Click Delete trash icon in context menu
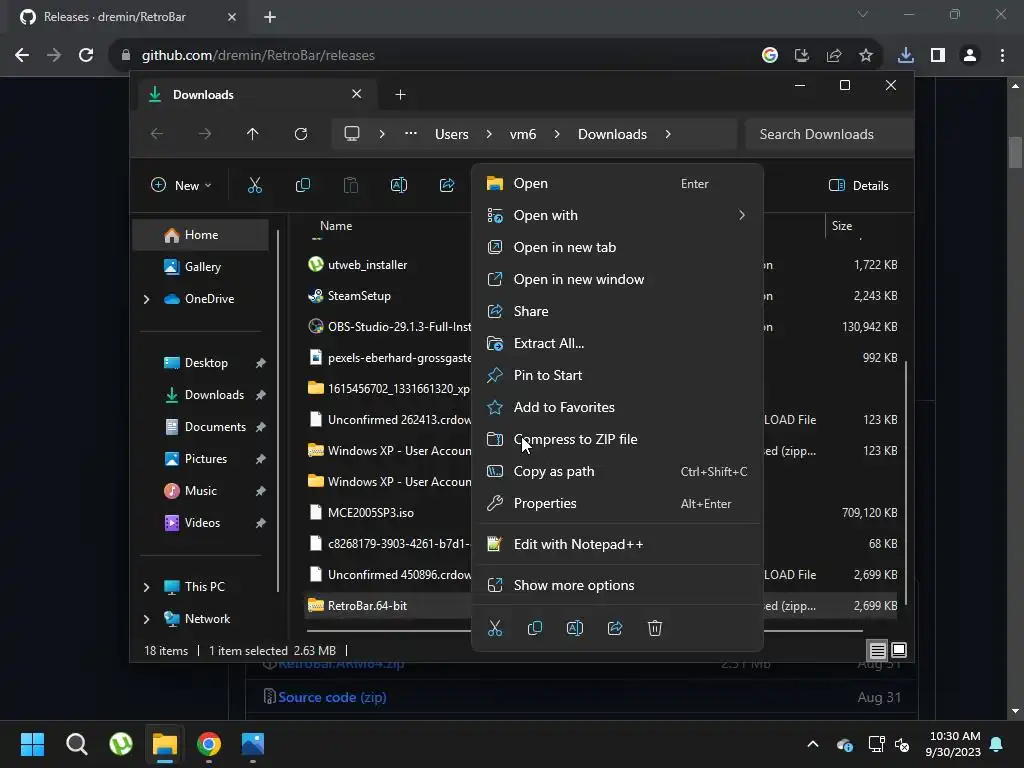 [x=654, y=628]
